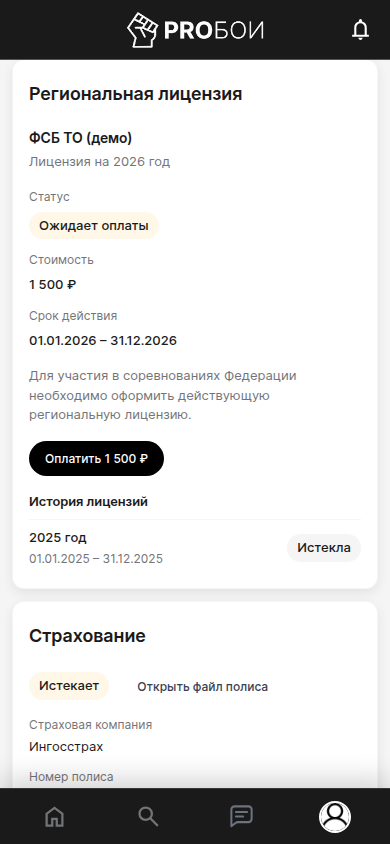Click the PROБОИ fist logo
This screenshot has width=390, height=844.
pyautogui.click(x=143, y=30)
